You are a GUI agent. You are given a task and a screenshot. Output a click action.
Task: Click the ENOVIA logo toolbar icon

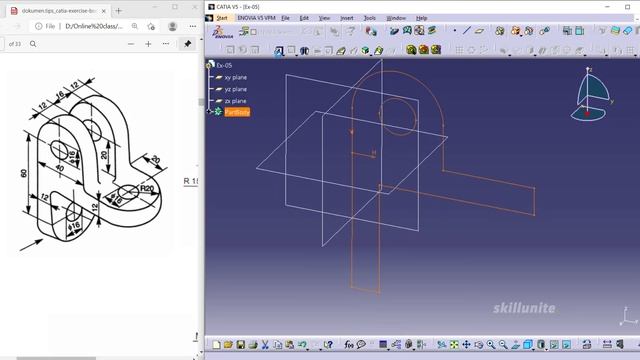coord(223,32)
